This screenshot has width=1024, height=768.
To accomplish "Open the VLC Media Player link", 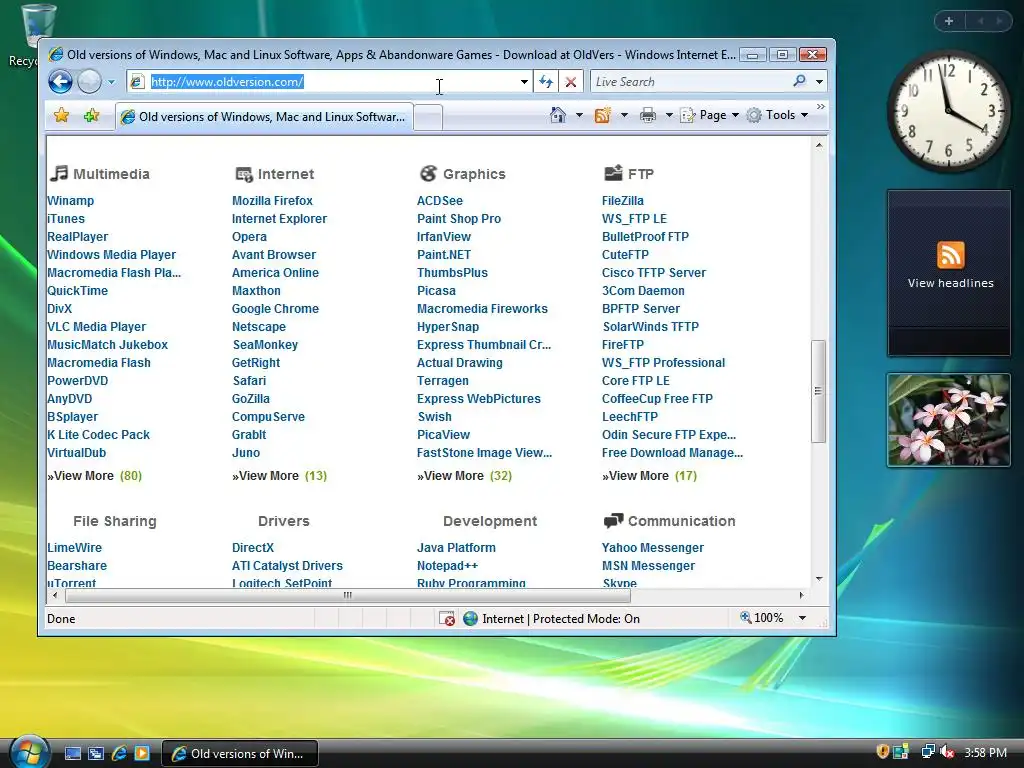I will click(97, 327).
